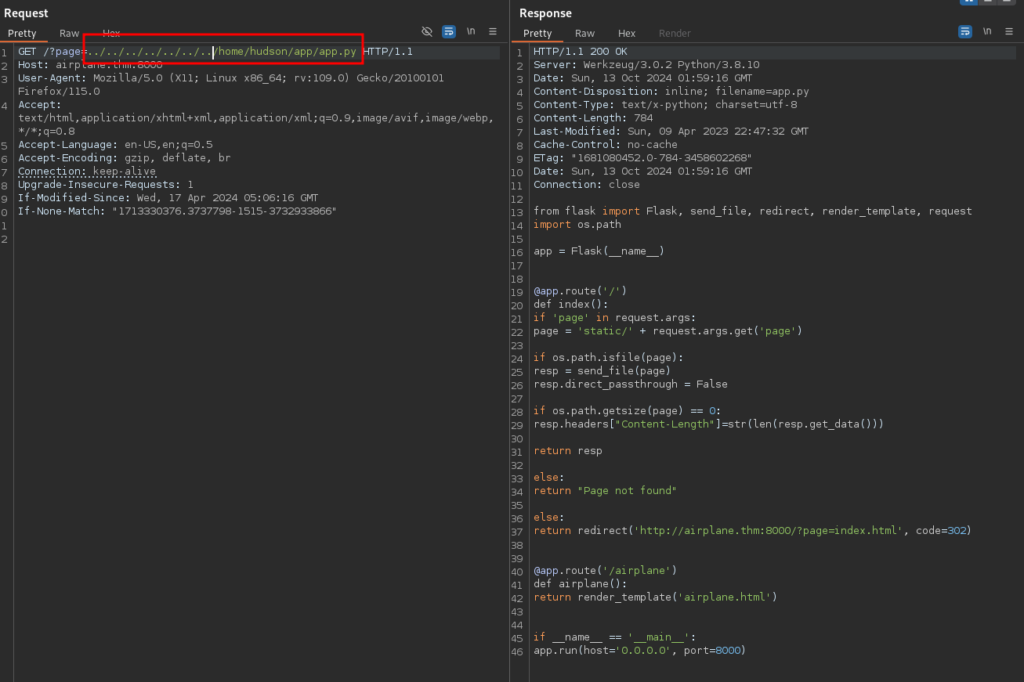This screenshot has height=682, width=1024.
Task: Click the return redirect airplane.thm:8000 line
Action: pyautogui.click(x=752, y=530)
